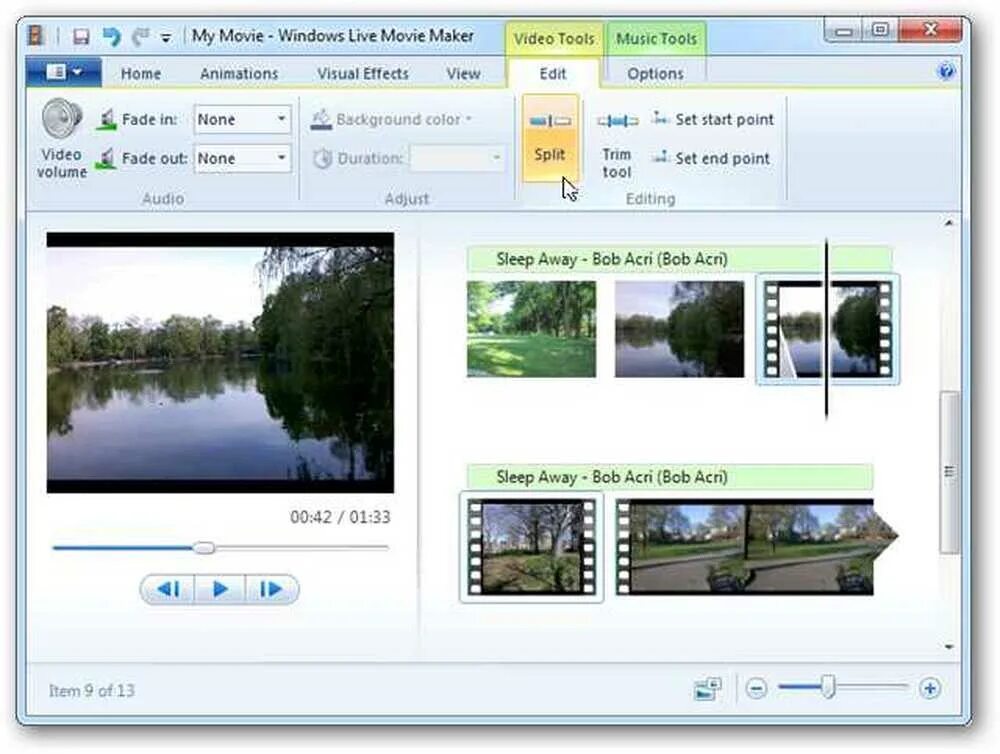Click the Fade out speaker icon
Image resolution: width=1000 pixels, height=754 pixels.
[x=107, y=158]
